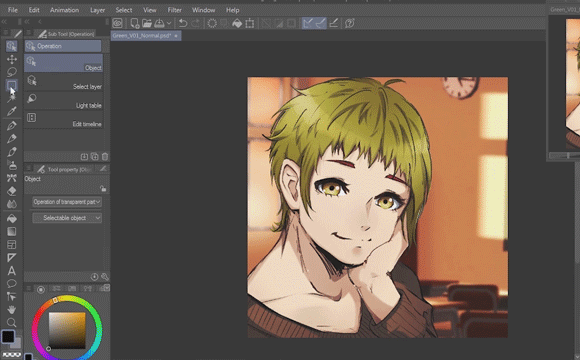Select the Rectangle selection tool
Image resolution: width=580 pixels, height=360 pixels.
coord(11,85)
